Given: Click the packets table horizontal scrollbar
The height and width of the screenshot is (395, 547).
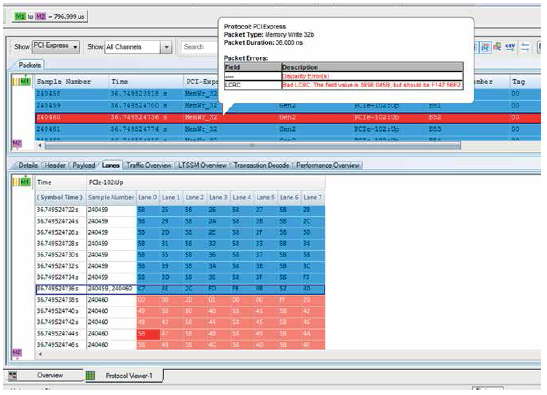Looking at the screenshot, I should (x=253, y=146).
